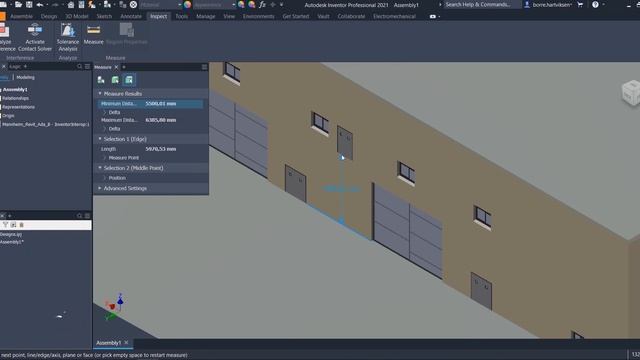Click the color wheel right of Appearance dropdown
640x360 pixels.
241,5
